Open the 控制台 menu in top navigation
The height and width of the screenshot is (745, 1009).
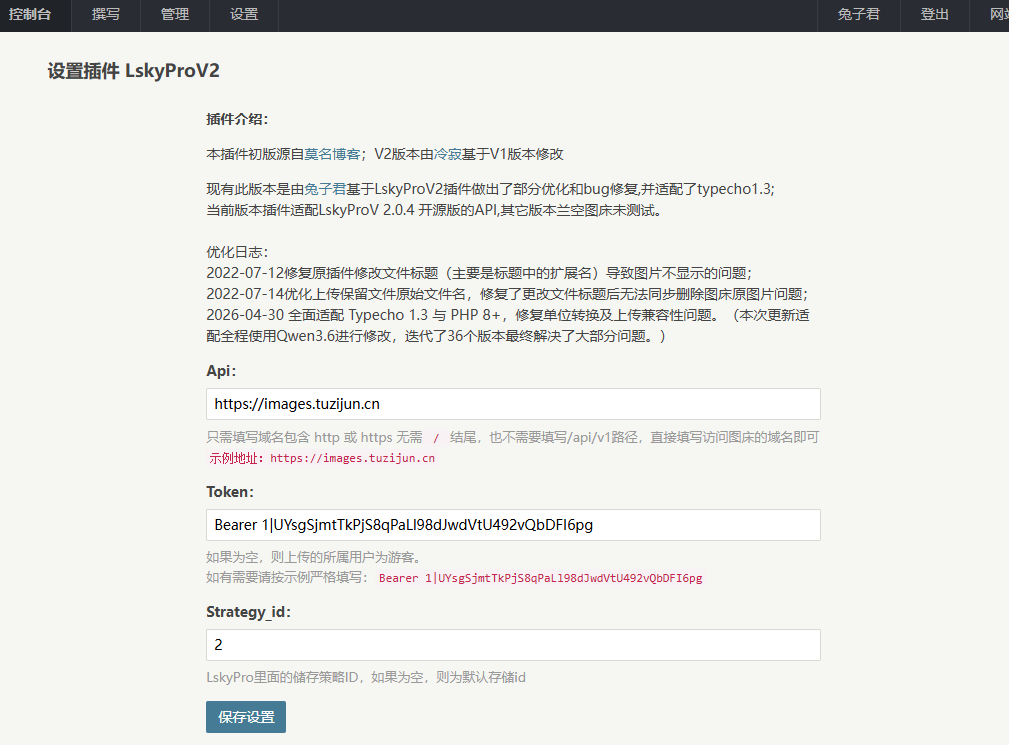[x=30, y=14]
